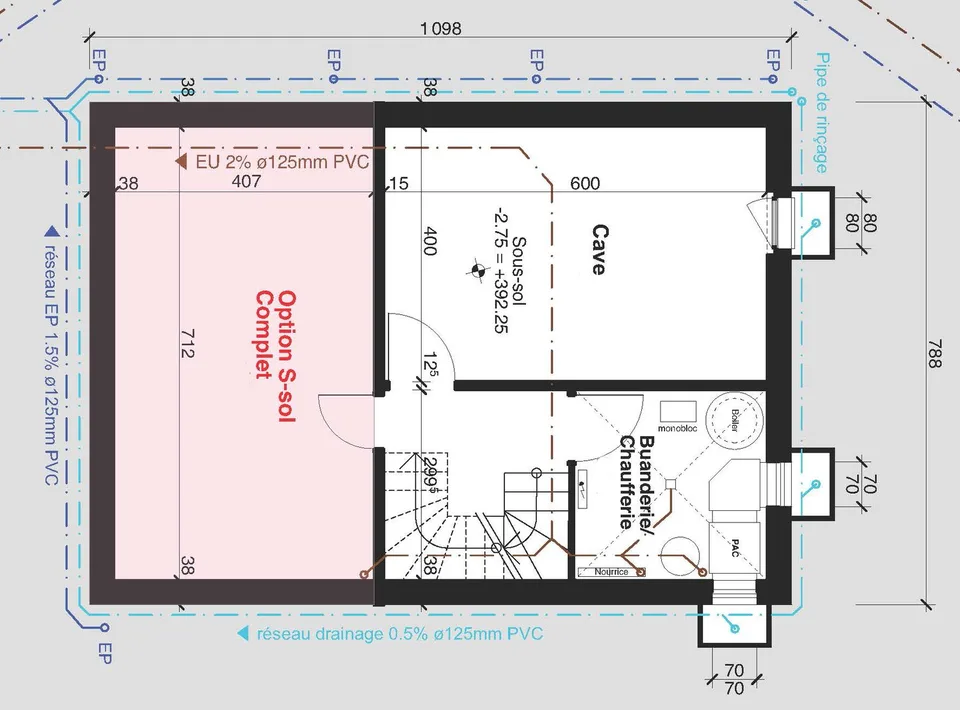Select the 400 vertical dimension
960x710 pixels.
[430, 241]
